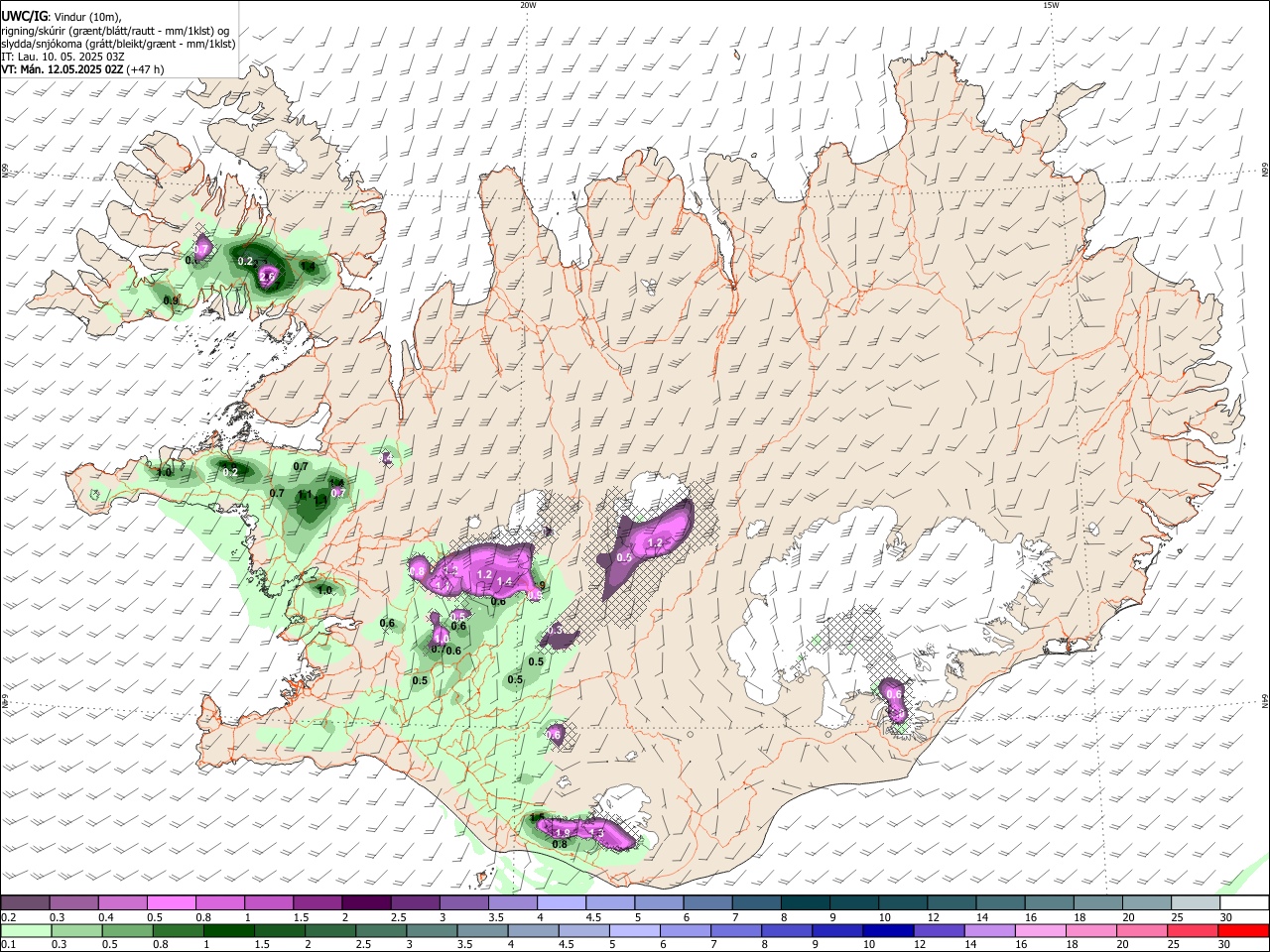The width and height of the screenshot is (1270, 952).
Task: Click the white 30 swatch in the upper legend
Action: (1244, 903)
